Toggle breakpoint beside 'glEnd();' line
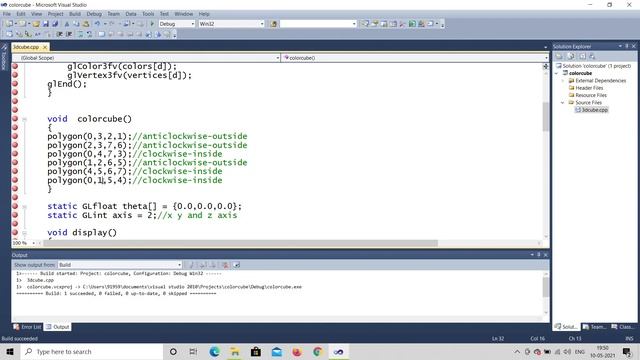The image size is (640, 360). click(x=15, y=84)
